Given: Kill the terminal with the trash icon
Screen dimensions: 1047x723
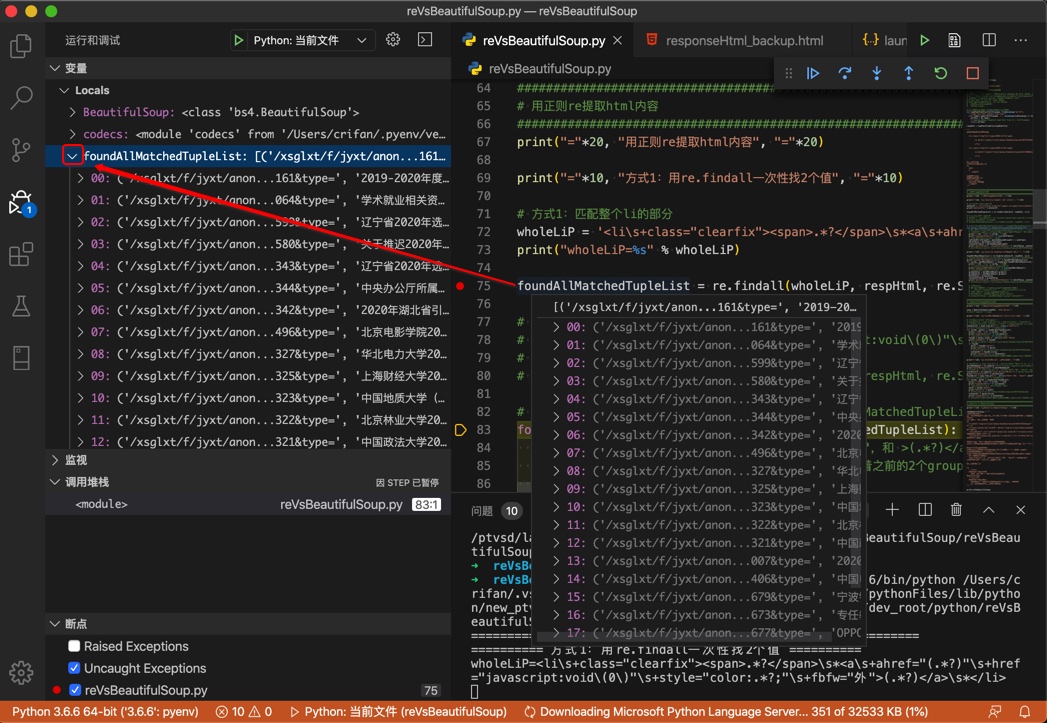Looking at the screenshot, I should (x=956, y=510).
